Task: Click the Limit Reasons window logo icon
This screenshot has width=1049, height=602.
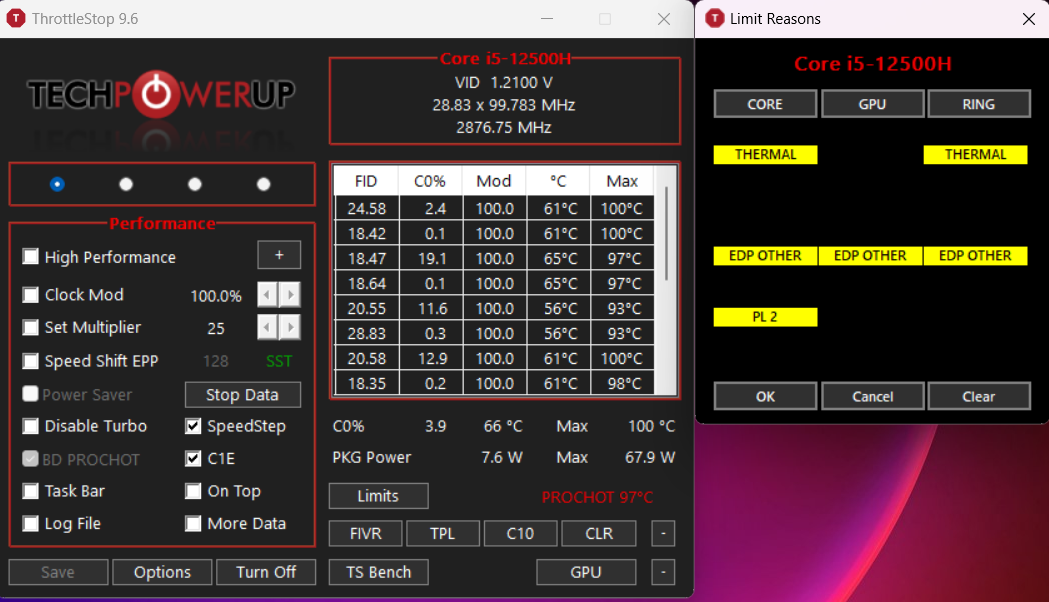Action: tap(714, 18)
